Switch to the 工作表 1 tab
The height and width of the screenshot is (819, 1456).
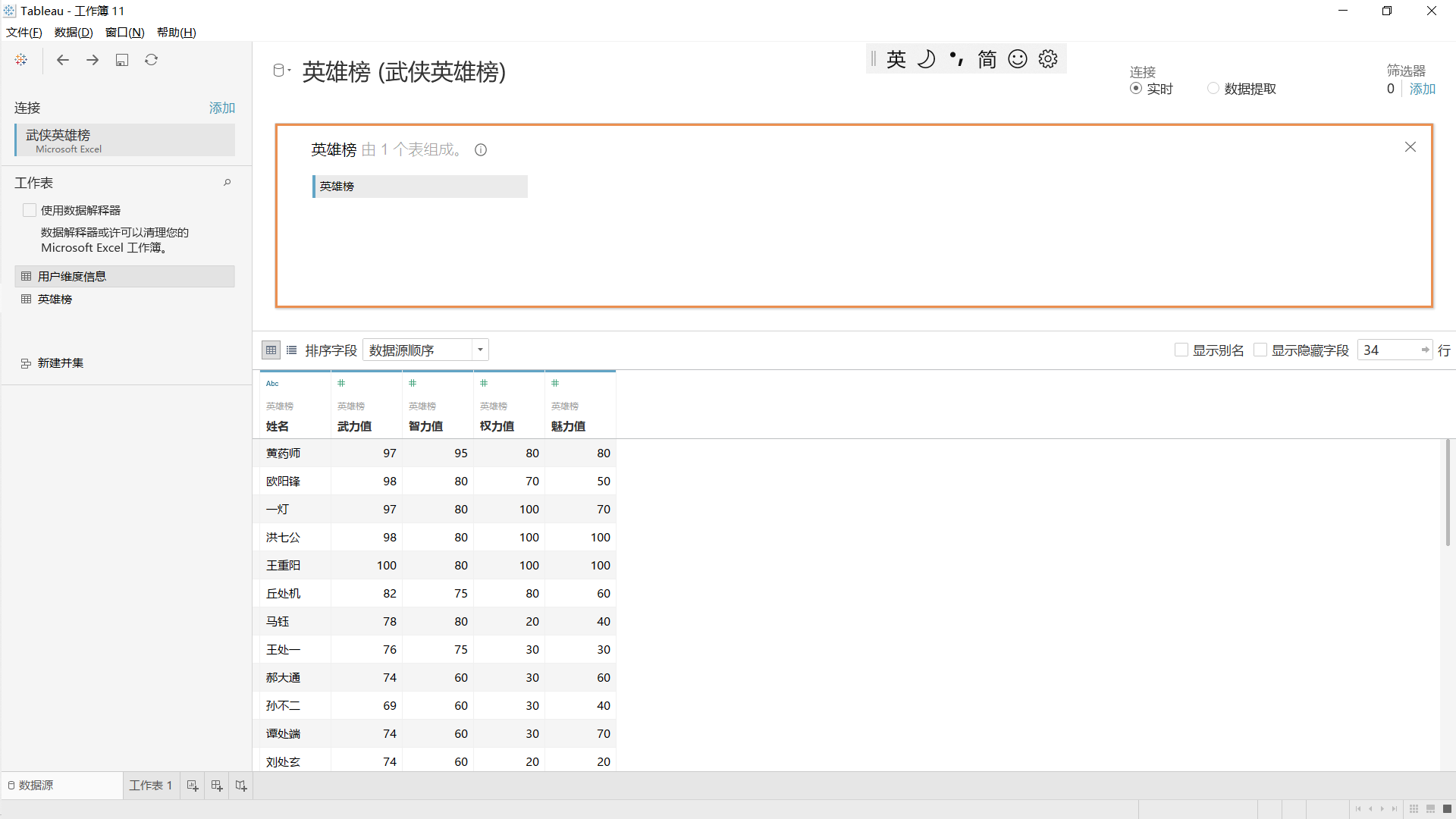(151, 786)
